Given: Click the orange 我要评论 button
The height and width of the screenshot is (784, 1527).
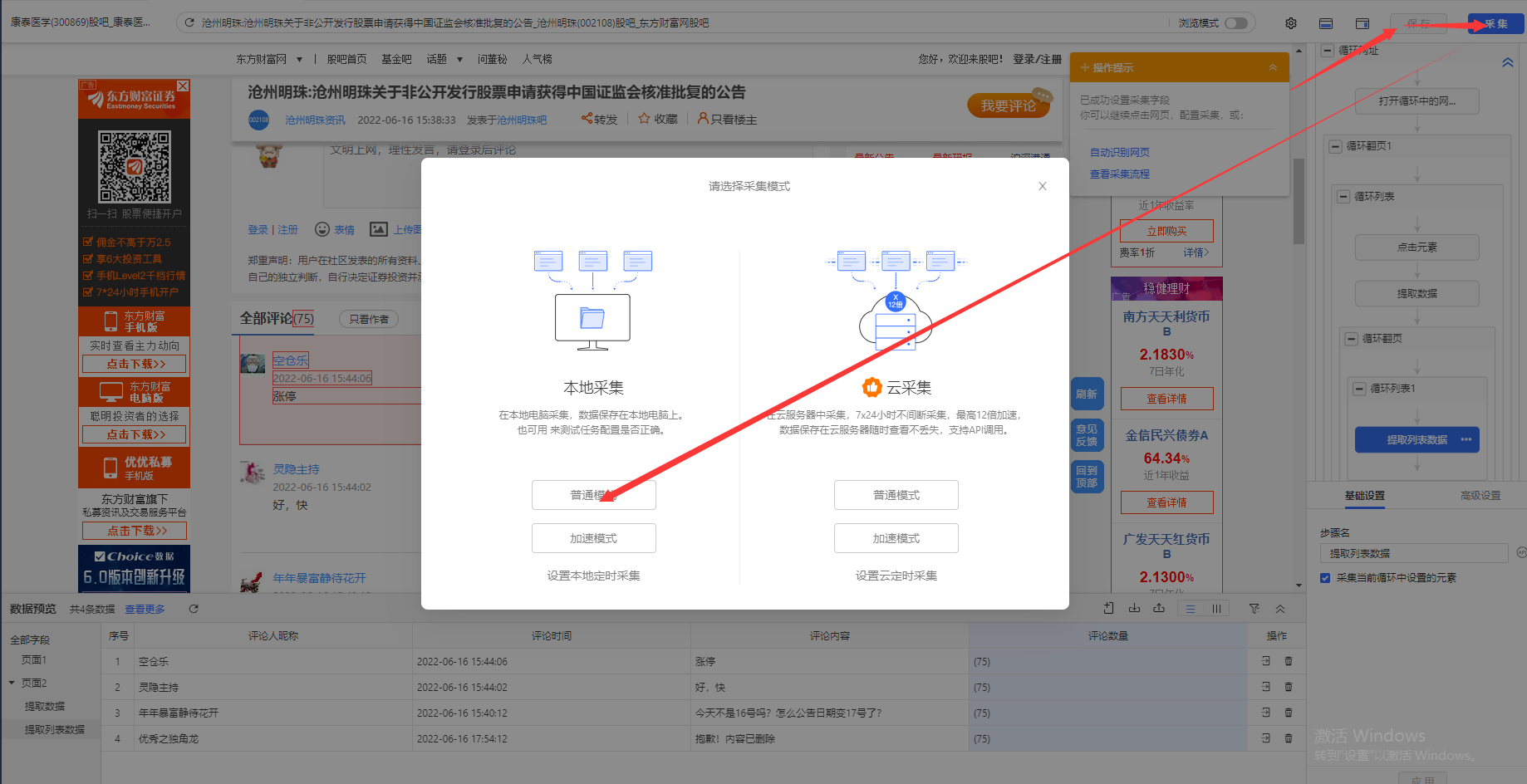Looking at the screenshot, I should coord(1008,105).
